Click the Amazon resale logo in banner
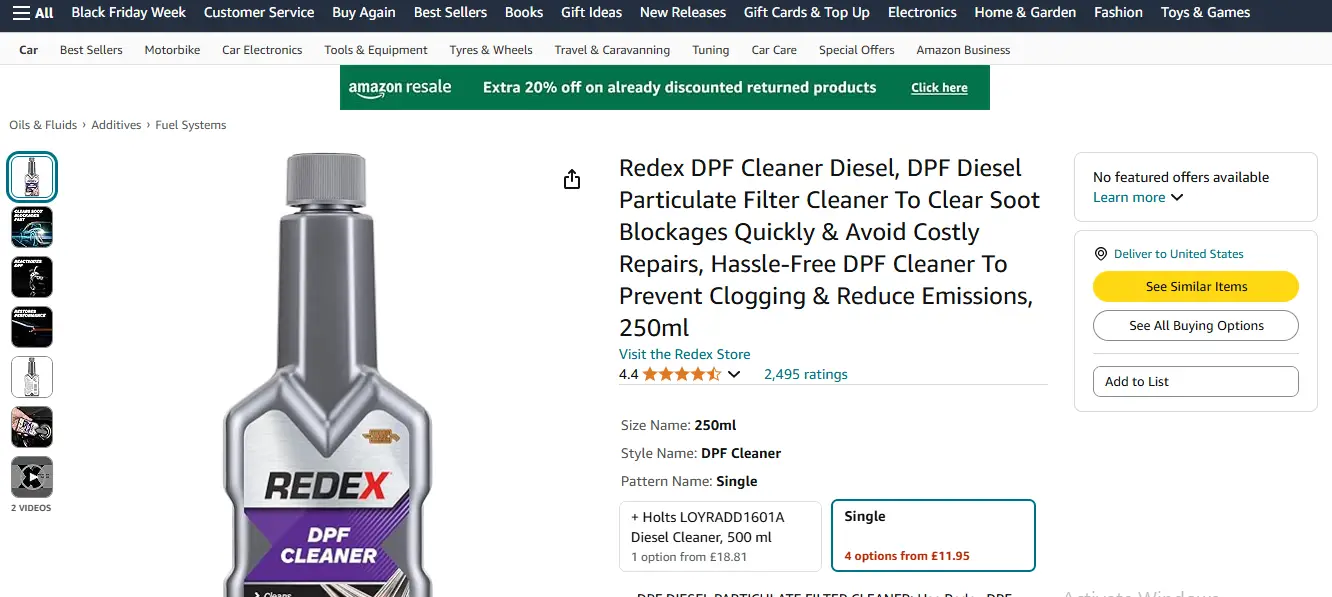 [x=400, y=87]
